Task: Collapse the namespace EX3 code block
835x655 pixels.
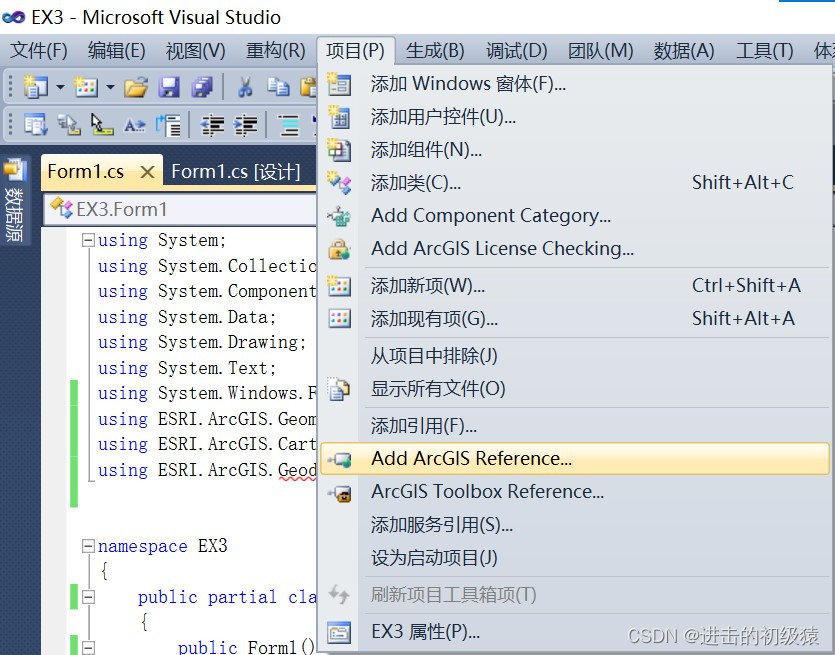Action: [88, 546]
